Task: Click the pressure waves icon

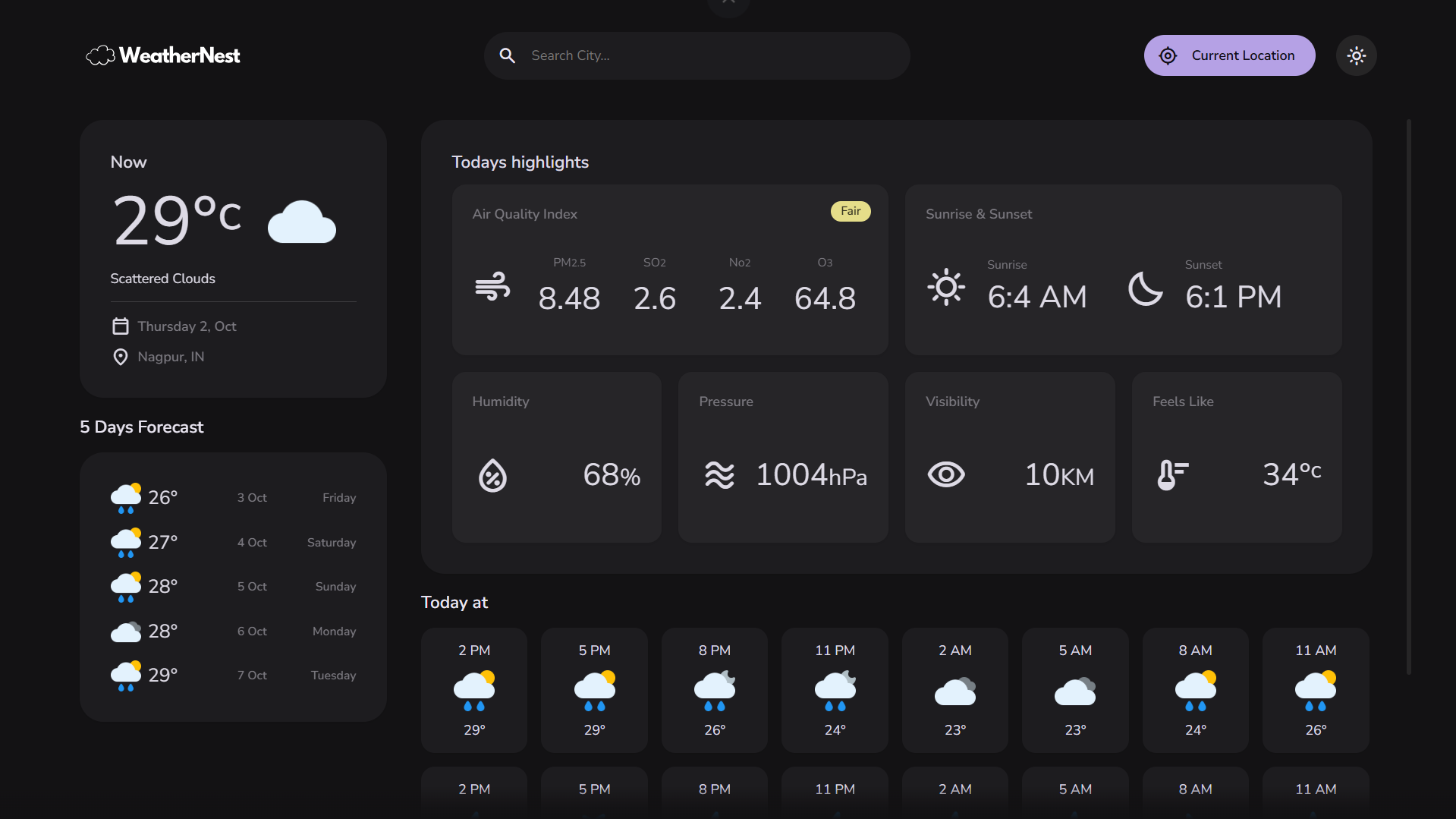Action: 719,475
